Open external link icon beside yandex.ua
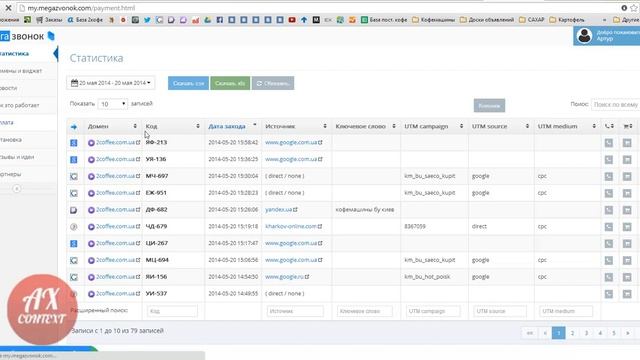The width and height of the screenshot is (640, 360). [295, 209]
